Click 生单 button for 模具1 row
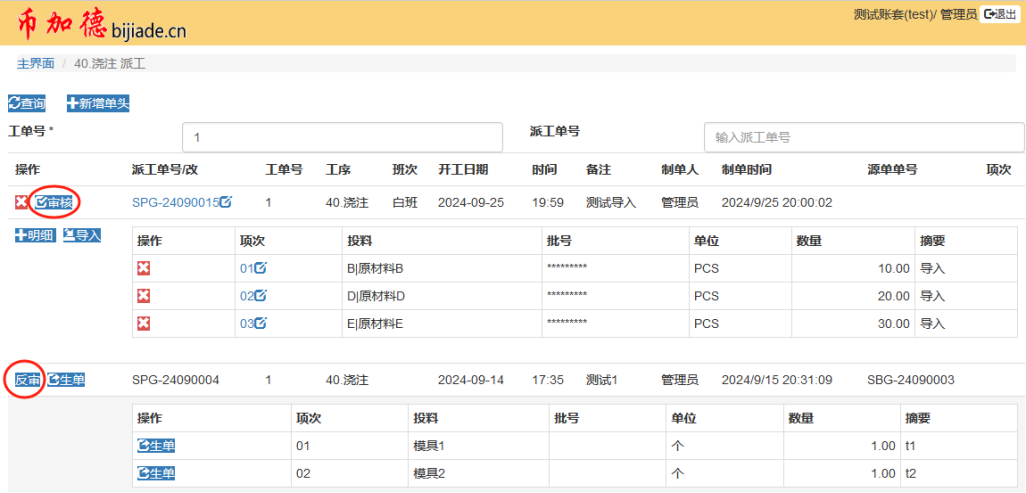1026x493 pixels. coord(156,445)
